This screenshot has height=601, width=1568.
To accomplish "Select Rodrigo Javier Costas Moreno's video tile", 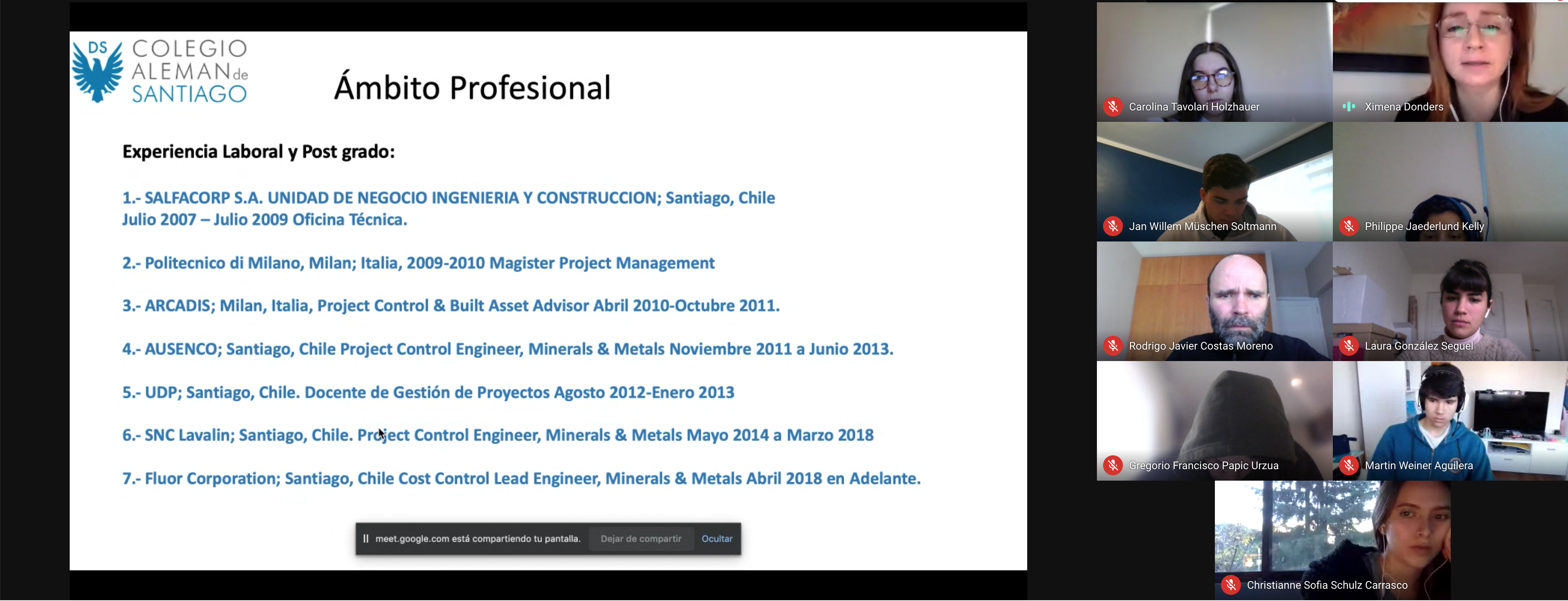I will point(1214,301).
